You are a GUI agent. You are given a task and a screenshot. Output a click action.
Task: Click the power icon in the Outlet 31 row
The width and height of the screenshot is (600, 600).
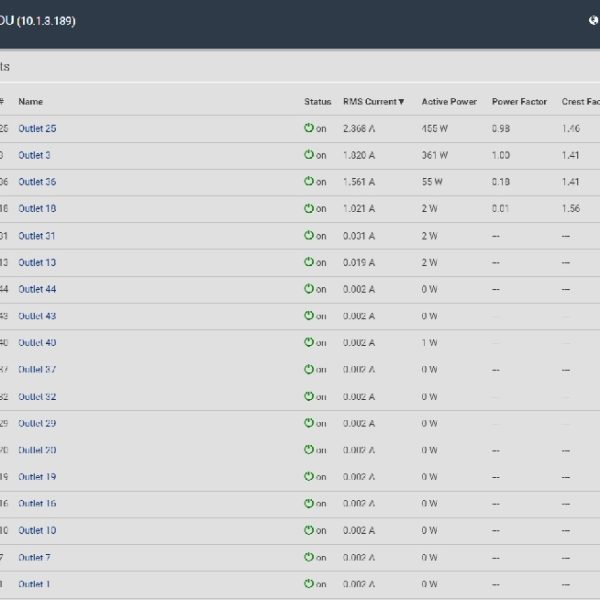tap(309, 235)
